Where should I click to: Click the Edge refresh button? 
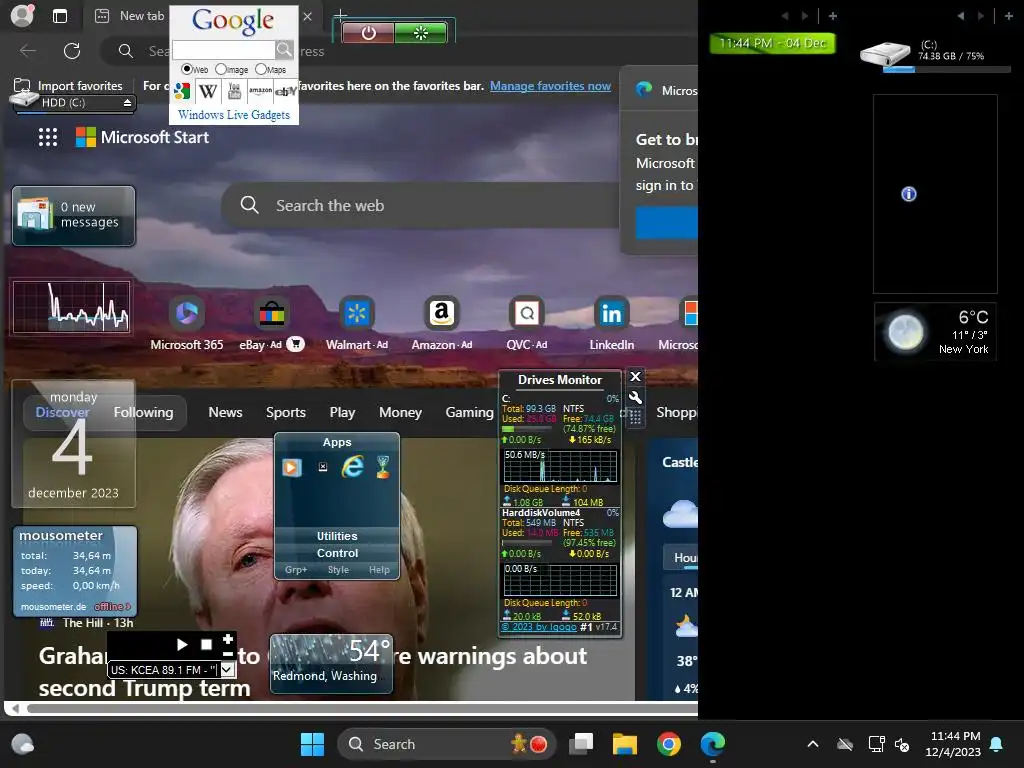pos(72,51)
